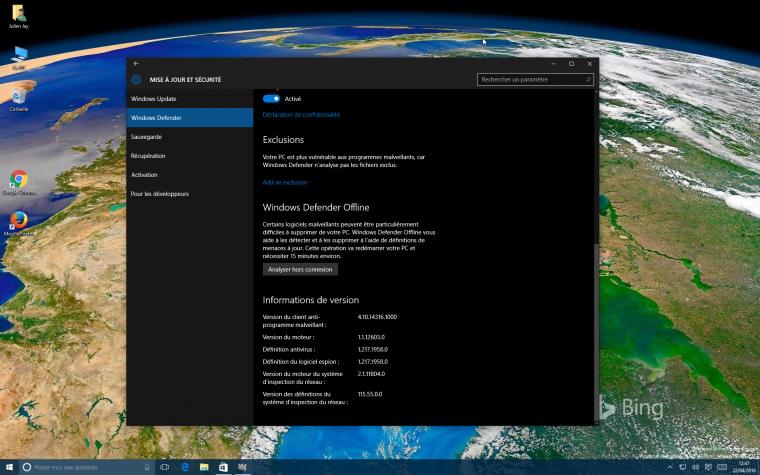Click the 'Version du moteur :' label
Screen dimensions: 760x475
coord(288,337)
